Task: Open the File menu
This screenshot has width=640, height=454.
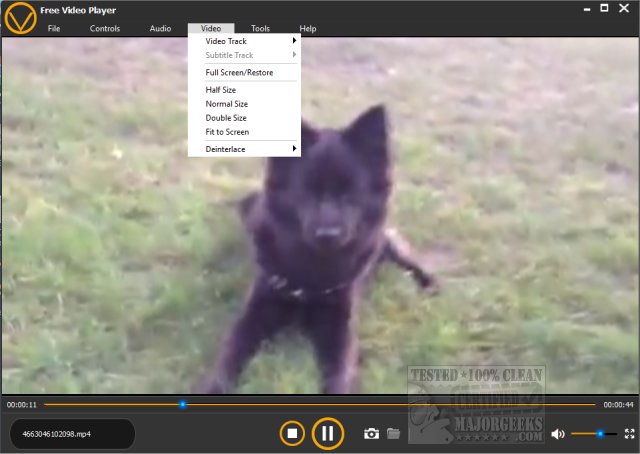Action: click(54, 29)
